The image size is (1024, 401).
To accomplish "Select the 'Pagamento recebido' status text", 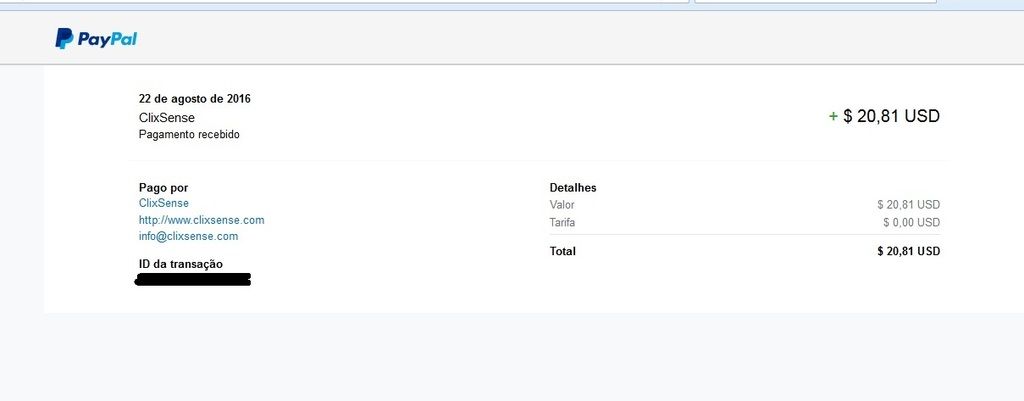I will point(189,135).
